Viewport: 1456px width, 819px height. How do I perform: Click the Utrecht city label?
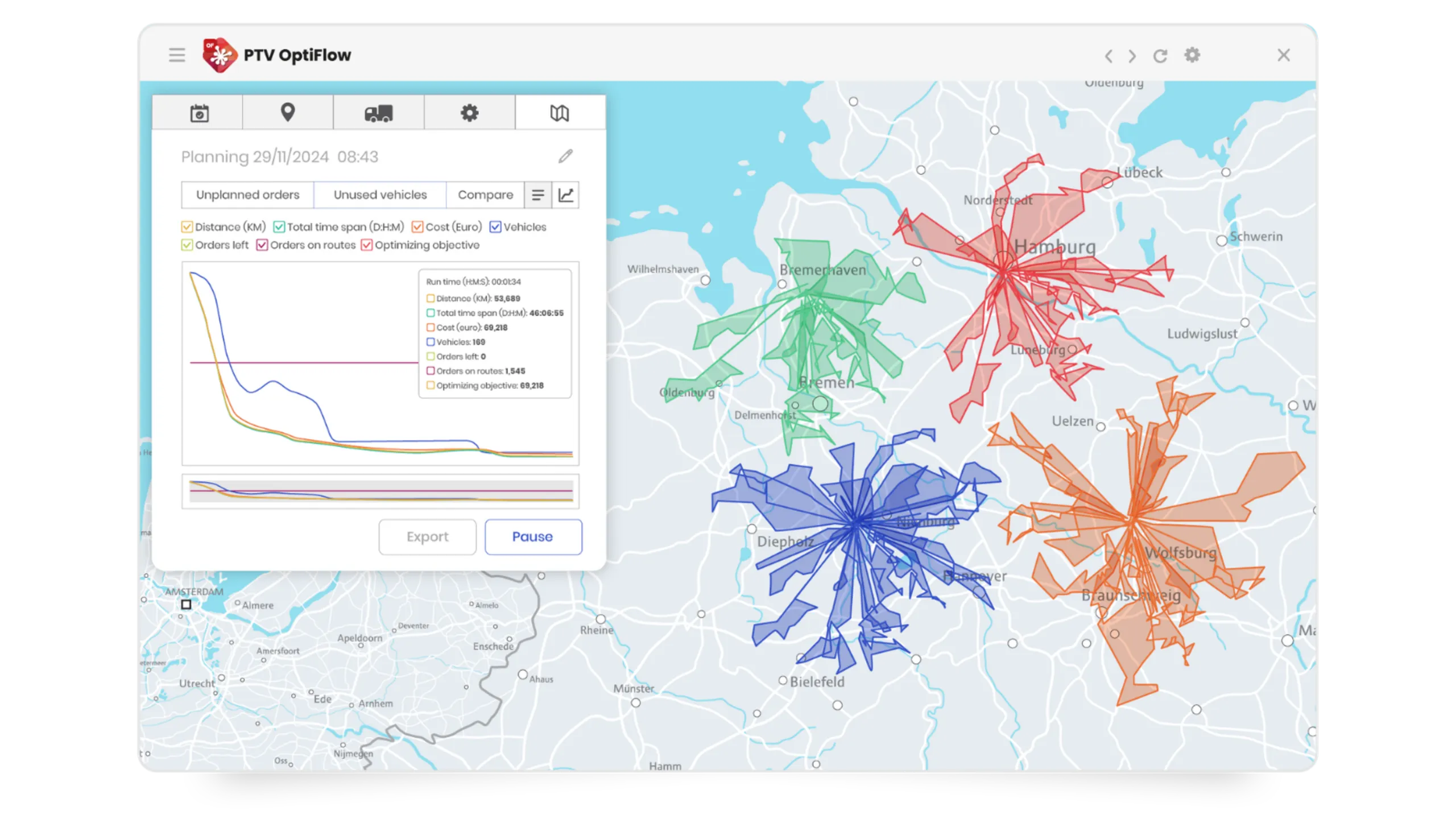(197, 684)
